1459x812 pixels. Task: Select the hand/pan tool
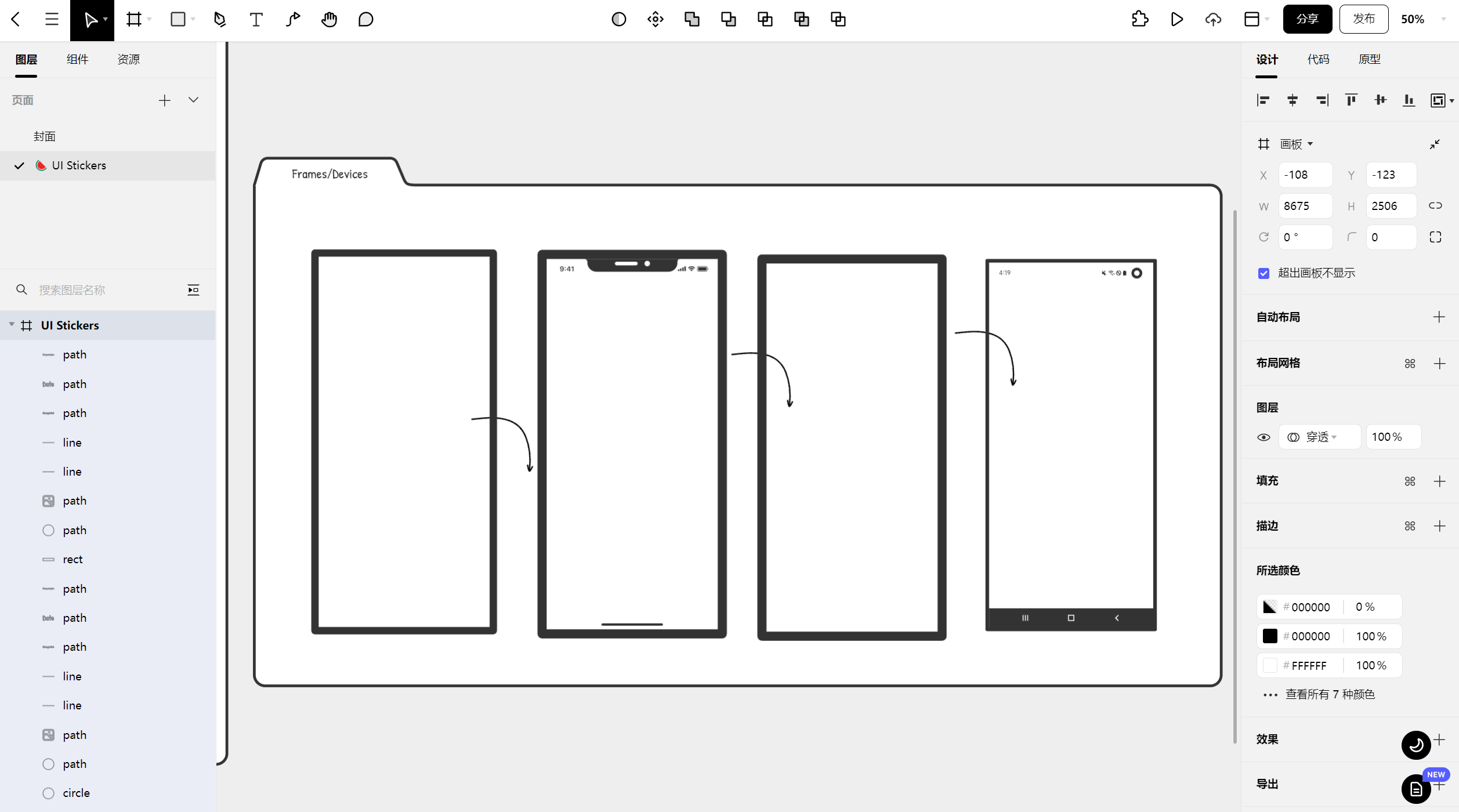pos(328,19)
